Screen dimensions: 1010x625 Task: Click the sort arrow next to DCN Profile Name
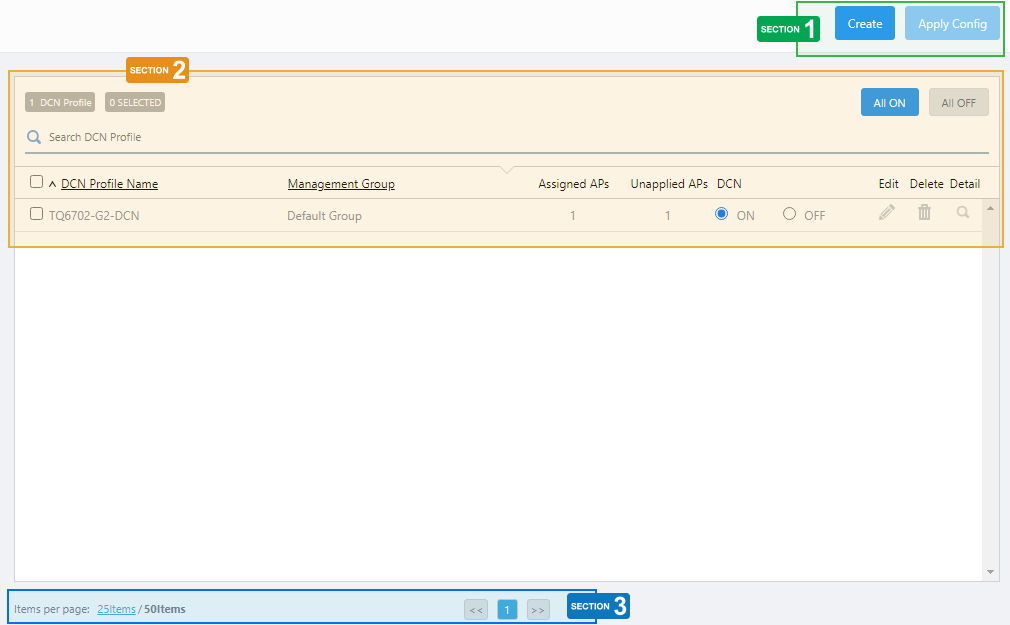52,184
